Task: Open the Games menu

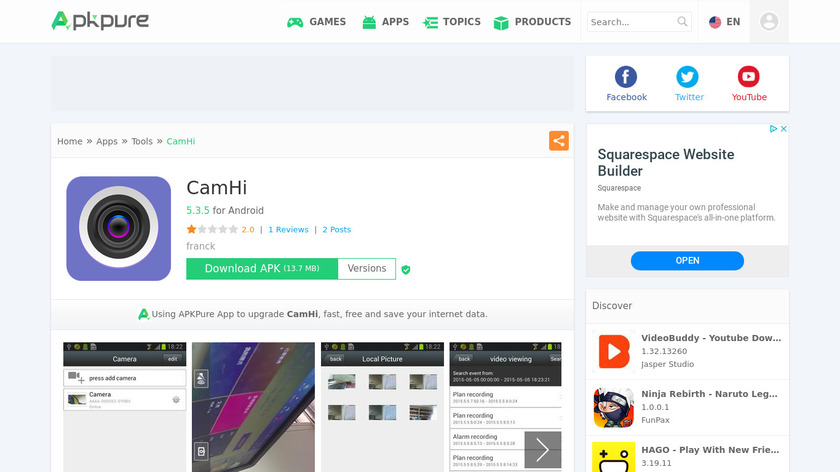Action: 317,22
